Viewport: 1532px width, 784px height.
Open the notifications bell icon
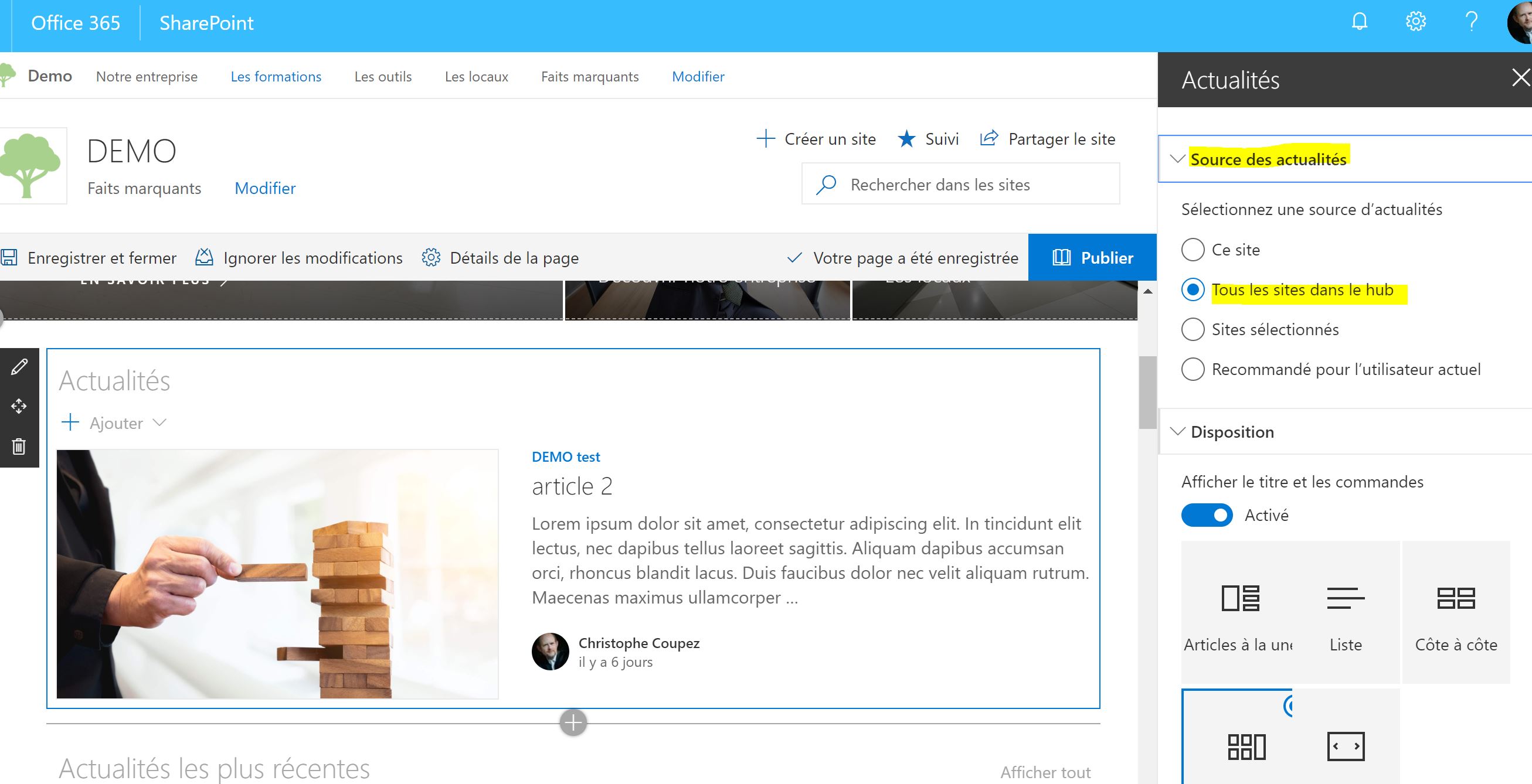tap(1360, 23)
